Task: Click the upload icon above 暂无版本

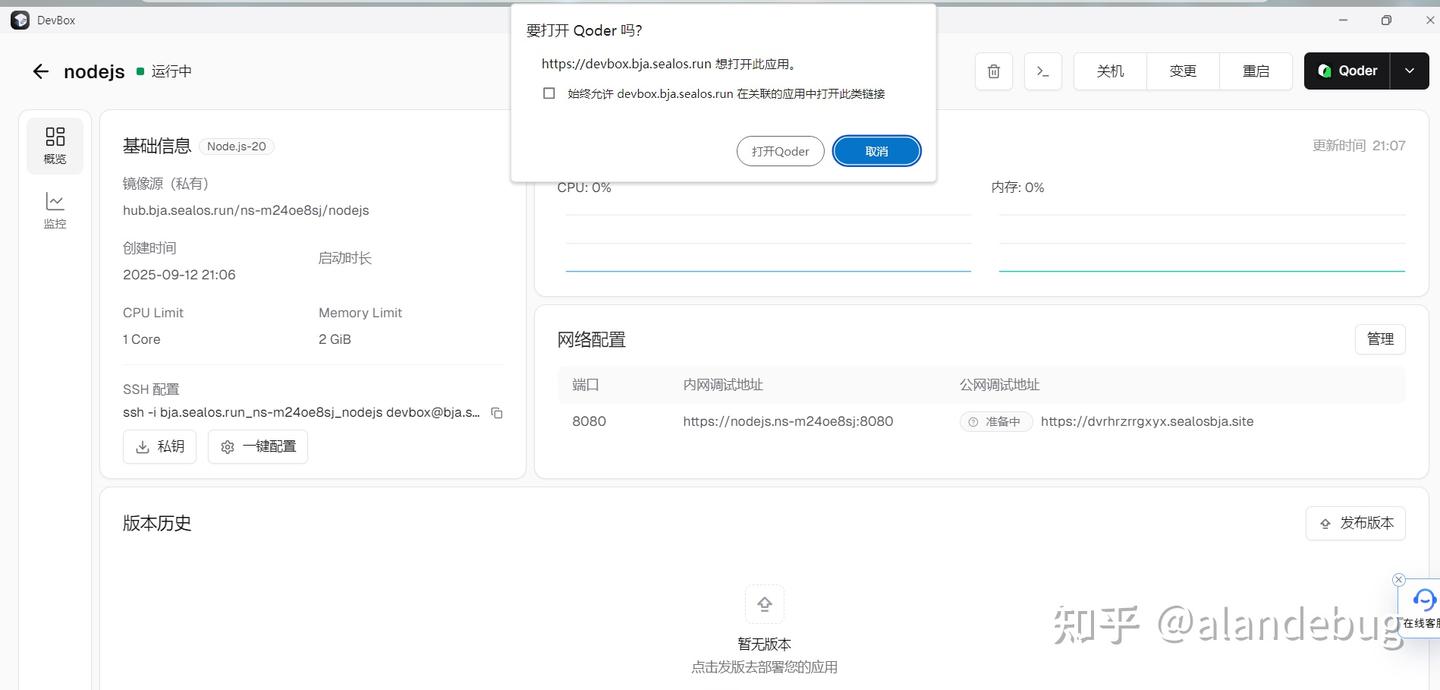Action: coord(764,604)
